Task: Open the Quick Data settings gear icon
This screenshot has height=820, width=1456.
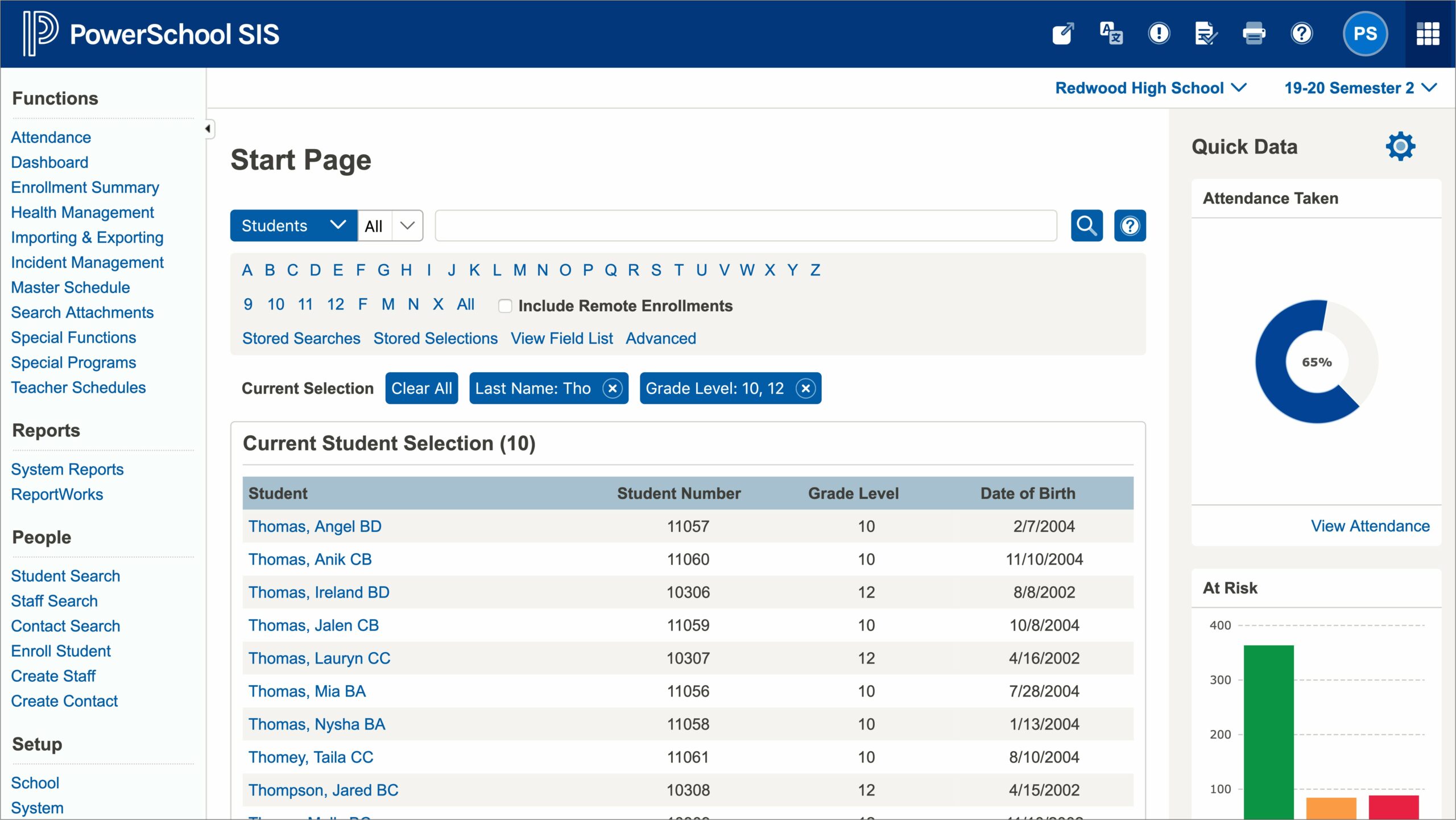Action: tap(1400, 147)
